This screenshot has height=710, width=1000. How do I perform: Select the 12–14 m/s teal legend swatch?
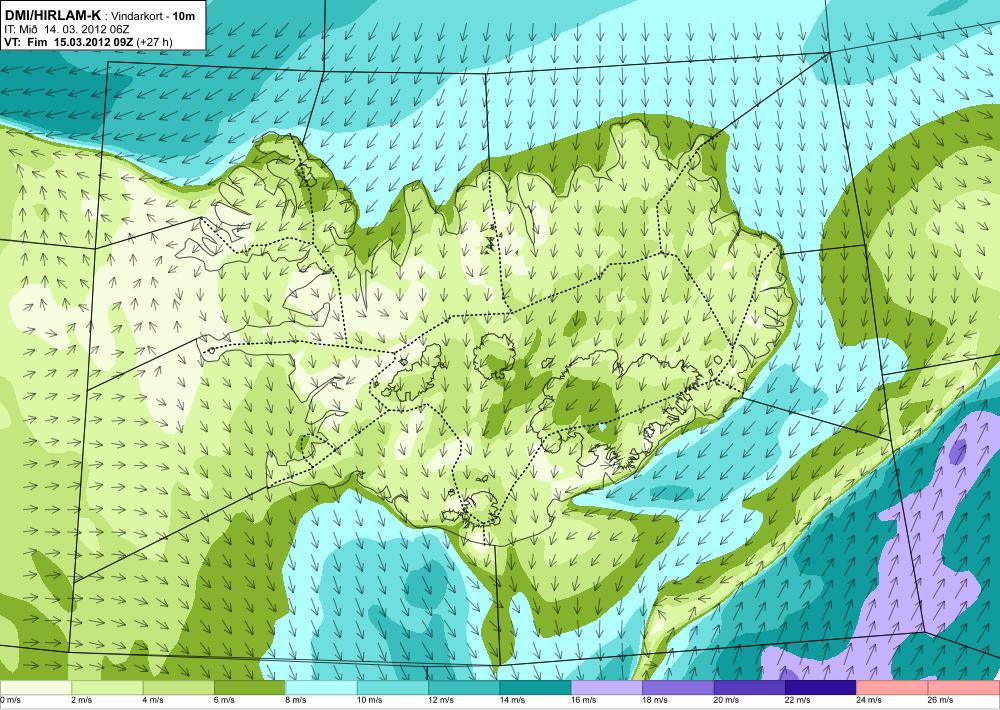(464, 688)
